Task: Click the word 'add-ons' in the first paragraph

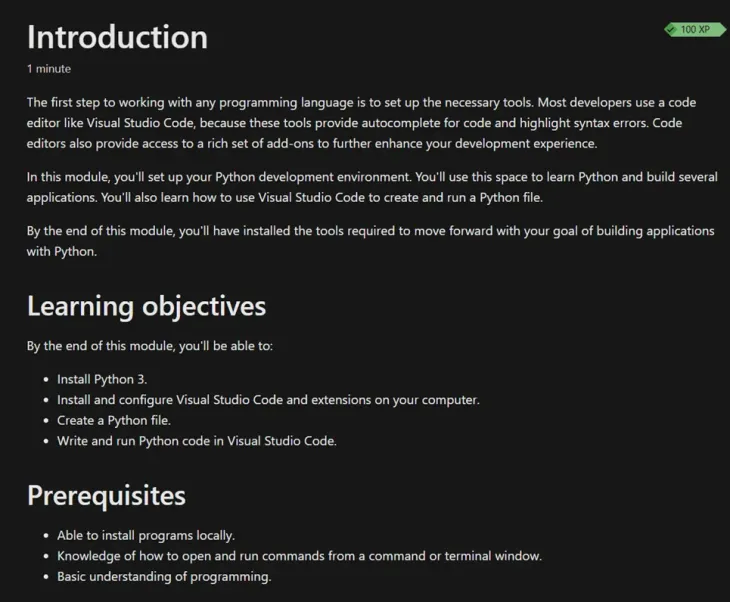Action: (x=268, y=141)
